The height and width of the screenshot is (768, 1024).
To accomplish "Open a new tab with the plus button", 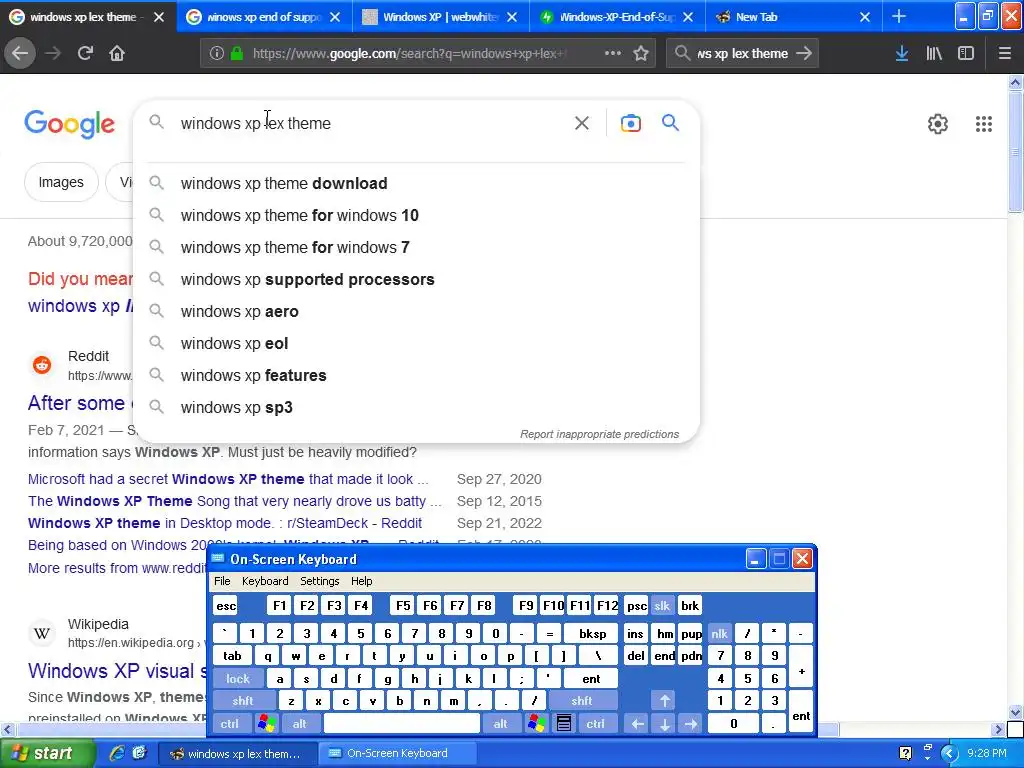I will coord(899,16).
